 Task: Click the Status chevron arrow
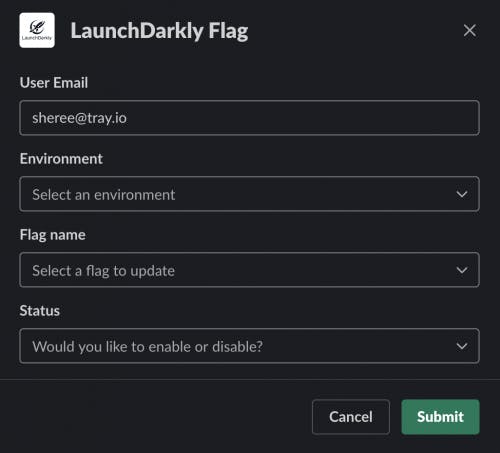(x=462, y=346)
